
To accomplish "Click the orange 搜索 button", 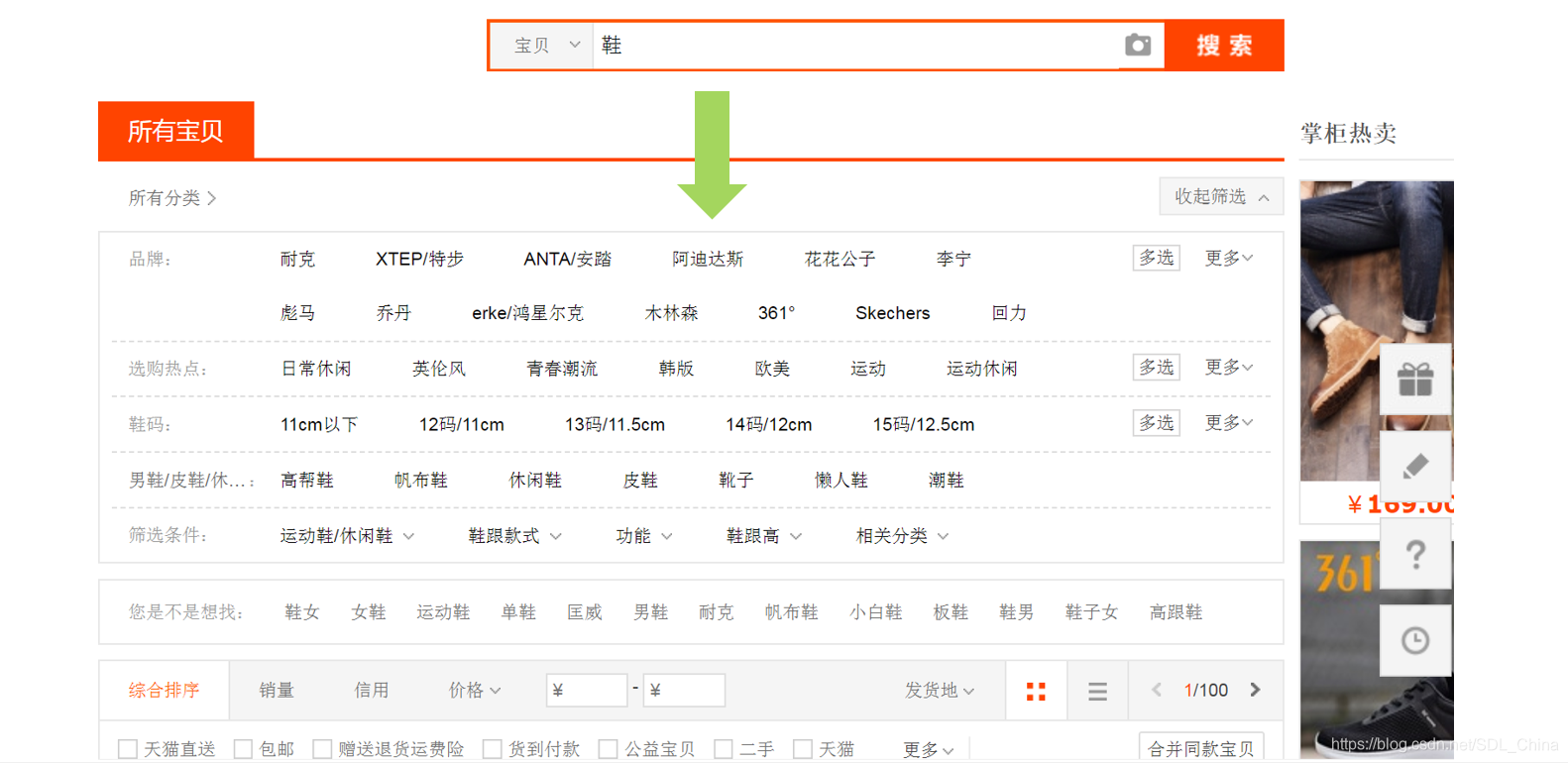I will (1224, 46).
